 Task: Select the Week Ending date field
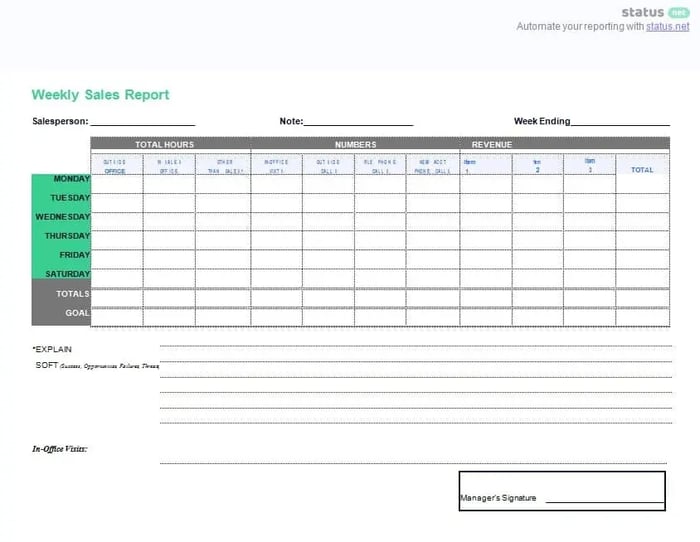point(620,122)
